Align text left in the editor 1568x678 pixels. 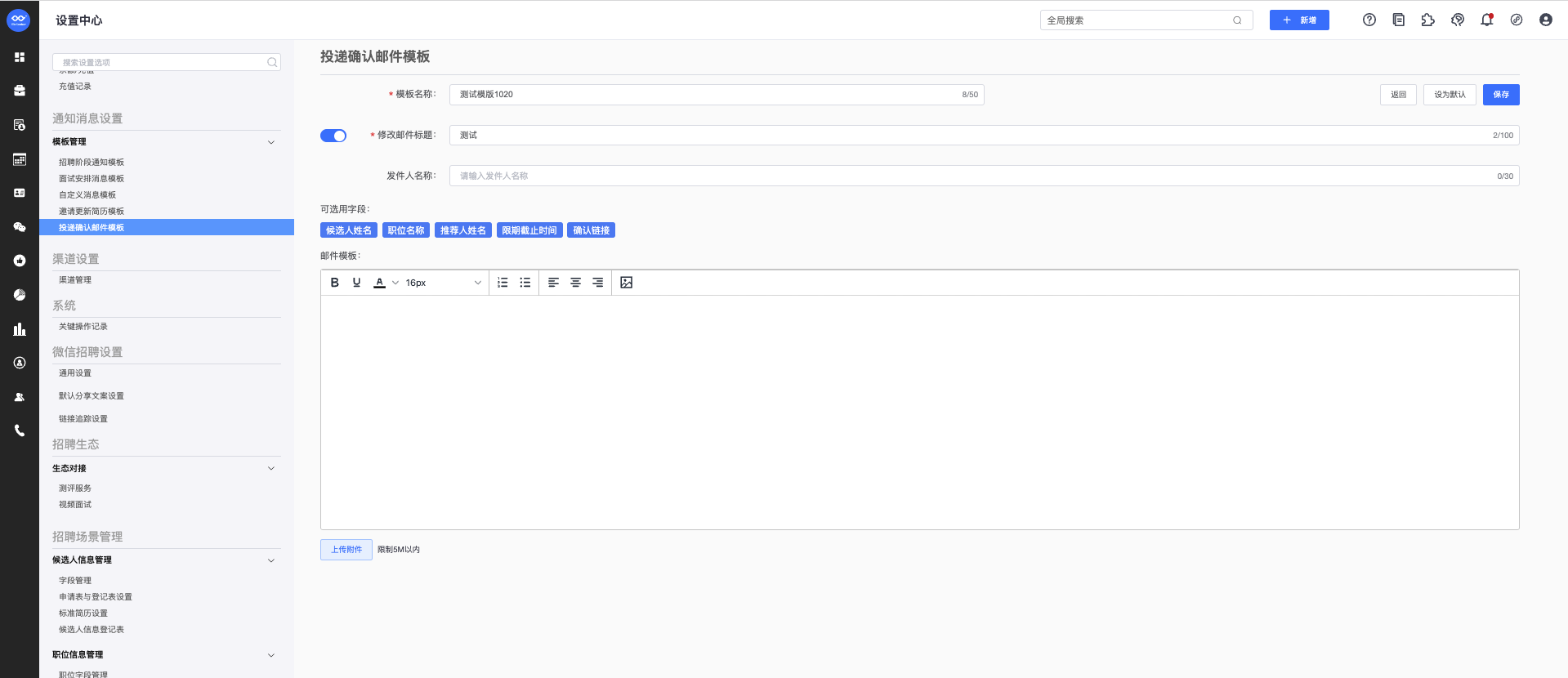(553, 283)
